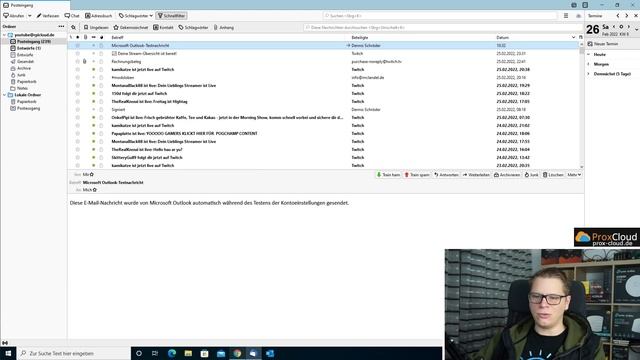Open Microsoft Edge from the taskbar
Image resolution: width=640 pixels, height=360 pixels.
[172, 353]
